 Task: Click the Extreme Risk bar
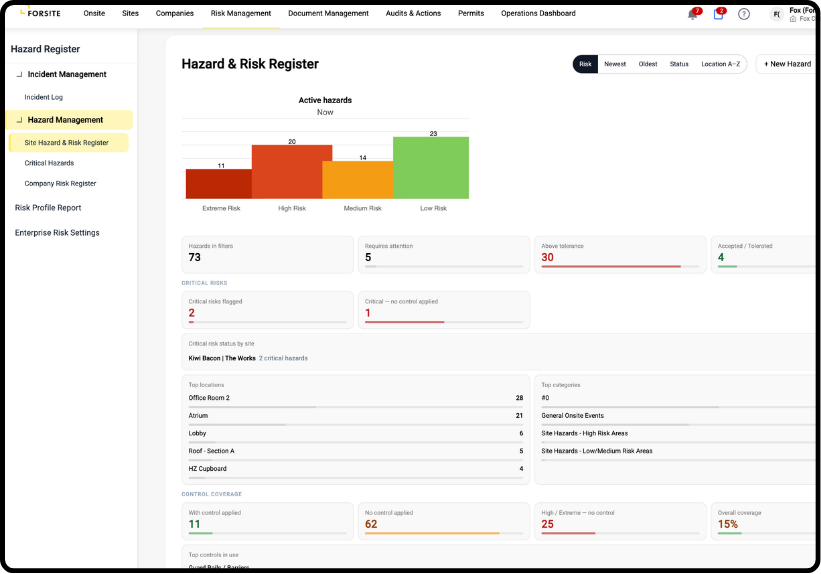click(219, 184)
